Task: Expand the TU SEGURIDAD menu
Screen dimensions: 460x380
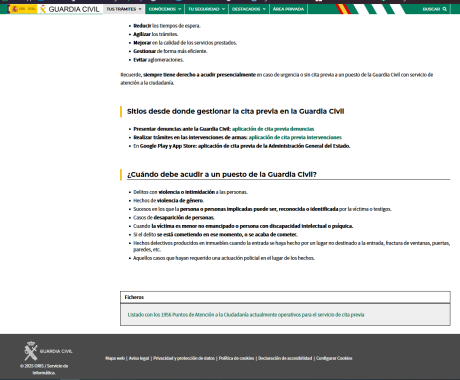Action: (206, 9)
